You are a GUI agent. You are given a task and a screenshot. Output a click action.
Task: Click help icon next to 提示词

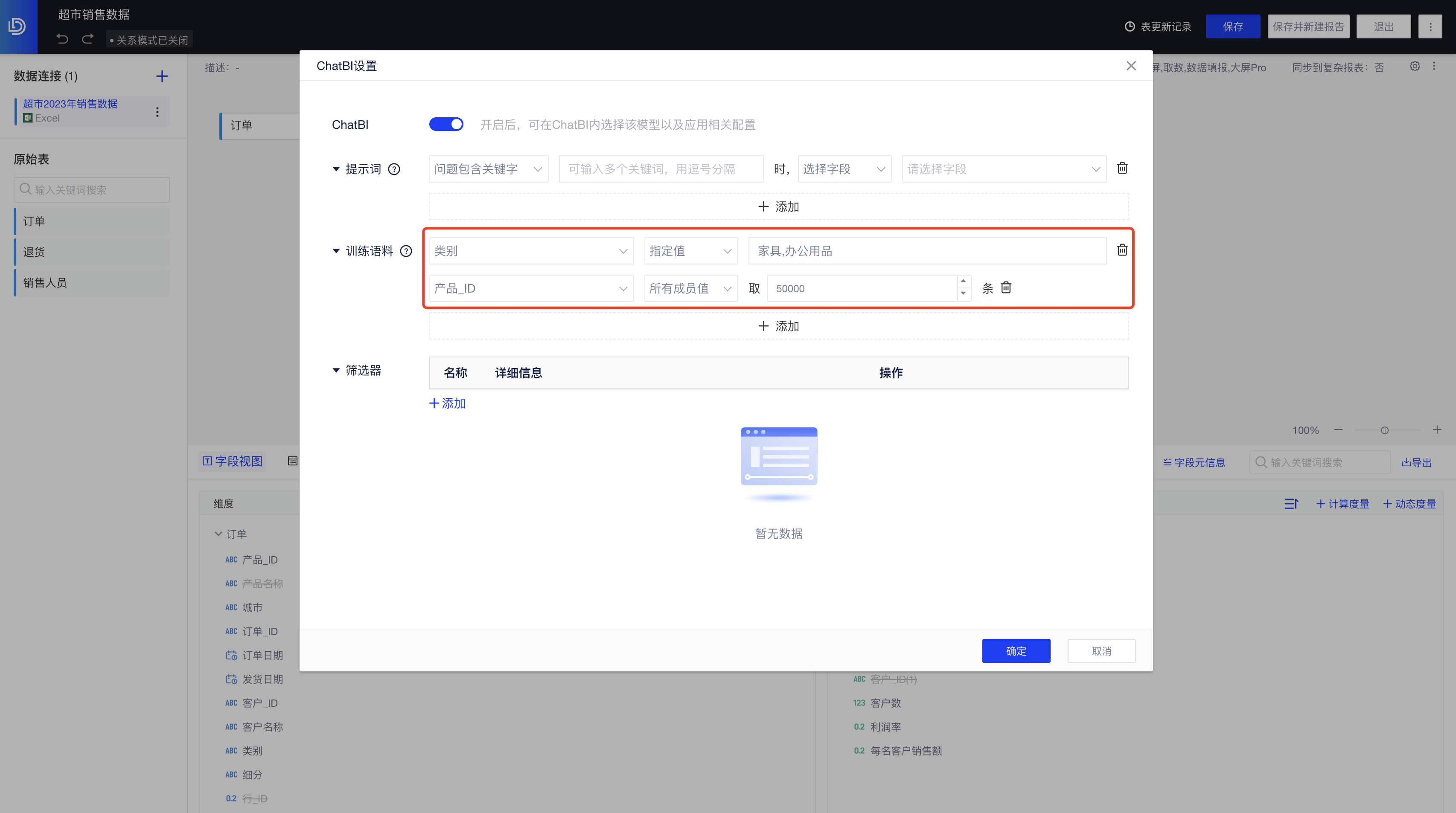(394, 169)
